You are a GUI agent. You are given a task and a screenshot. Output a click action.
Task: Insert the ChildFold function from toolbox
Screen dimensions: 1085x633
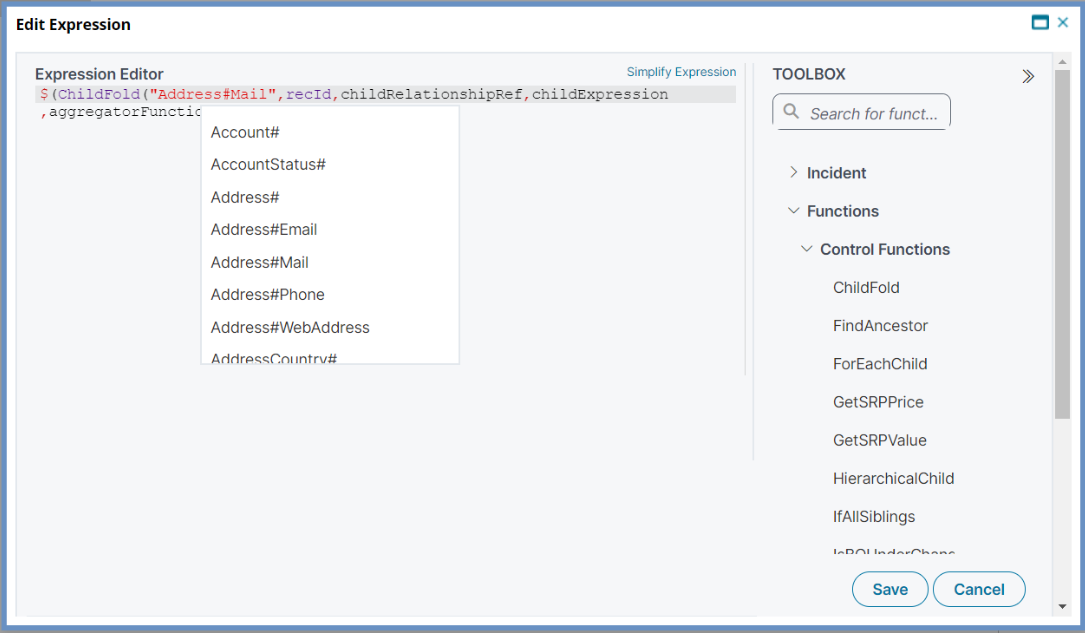point(866,287)
